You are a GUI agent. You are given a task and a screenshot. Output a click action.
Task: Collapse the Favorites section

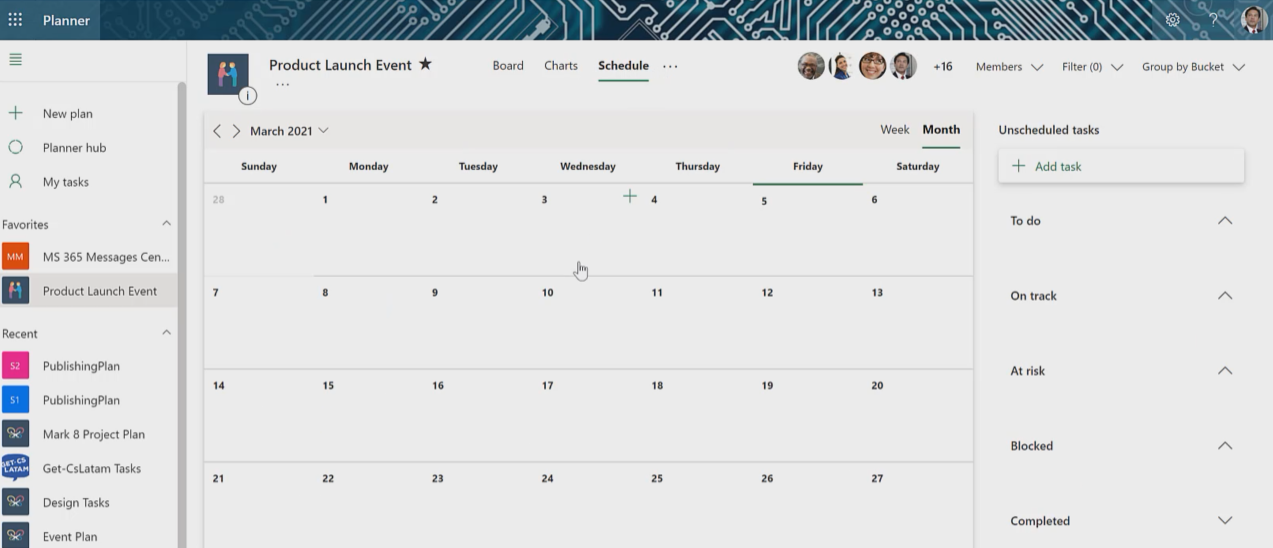pos(166,224)
